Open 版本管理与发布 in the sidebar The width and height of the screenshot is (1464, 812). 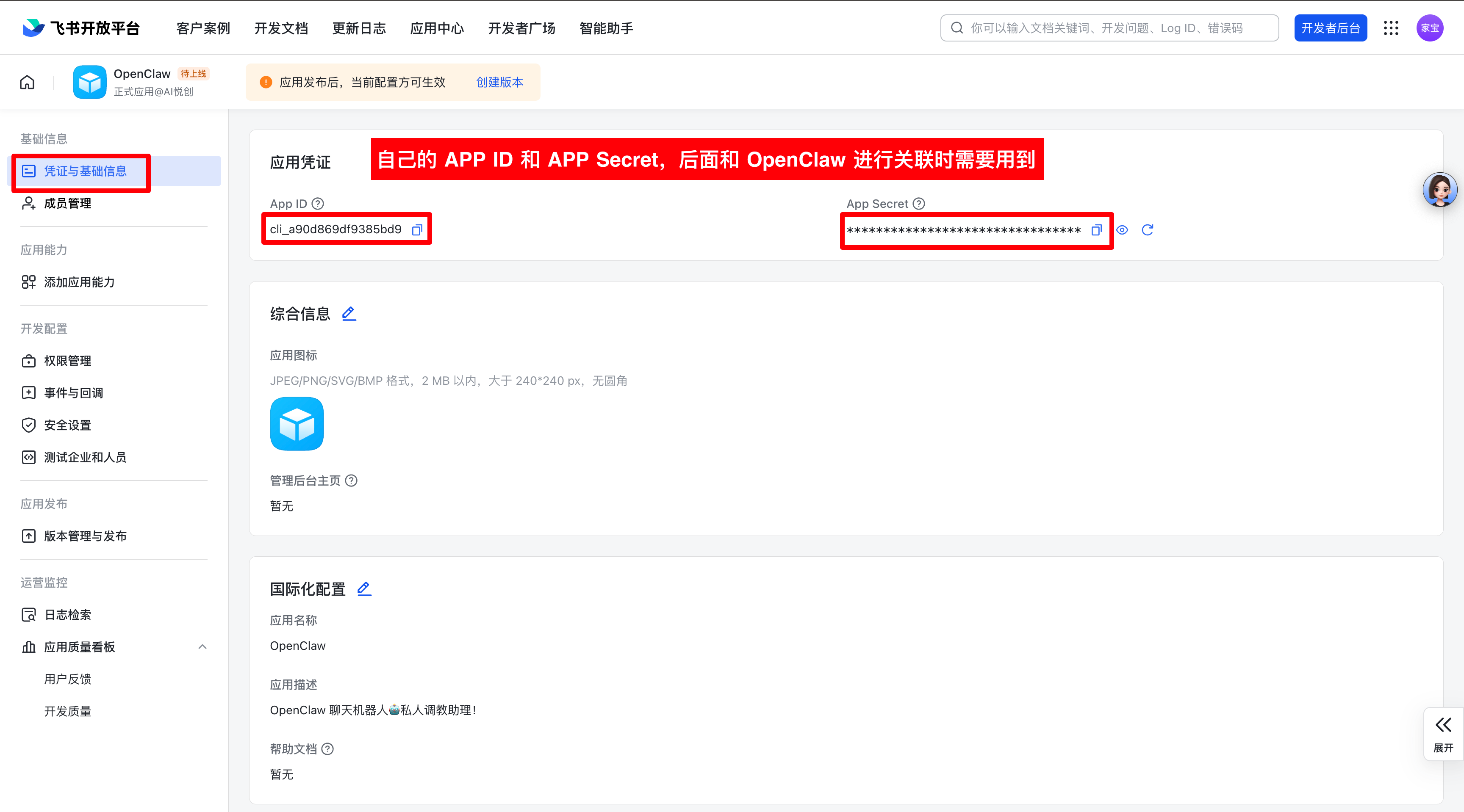[x=114, y=536]
